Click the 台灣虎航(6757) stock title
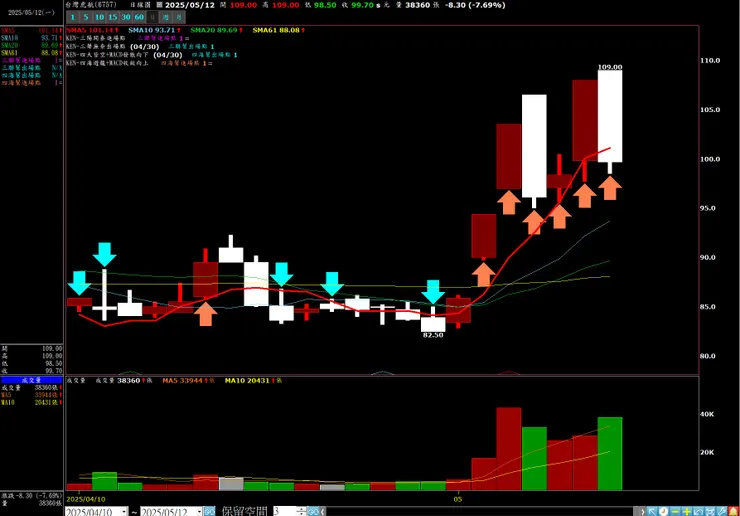The image size is (740, 516). pyautogui.click(x=91, y=5)
